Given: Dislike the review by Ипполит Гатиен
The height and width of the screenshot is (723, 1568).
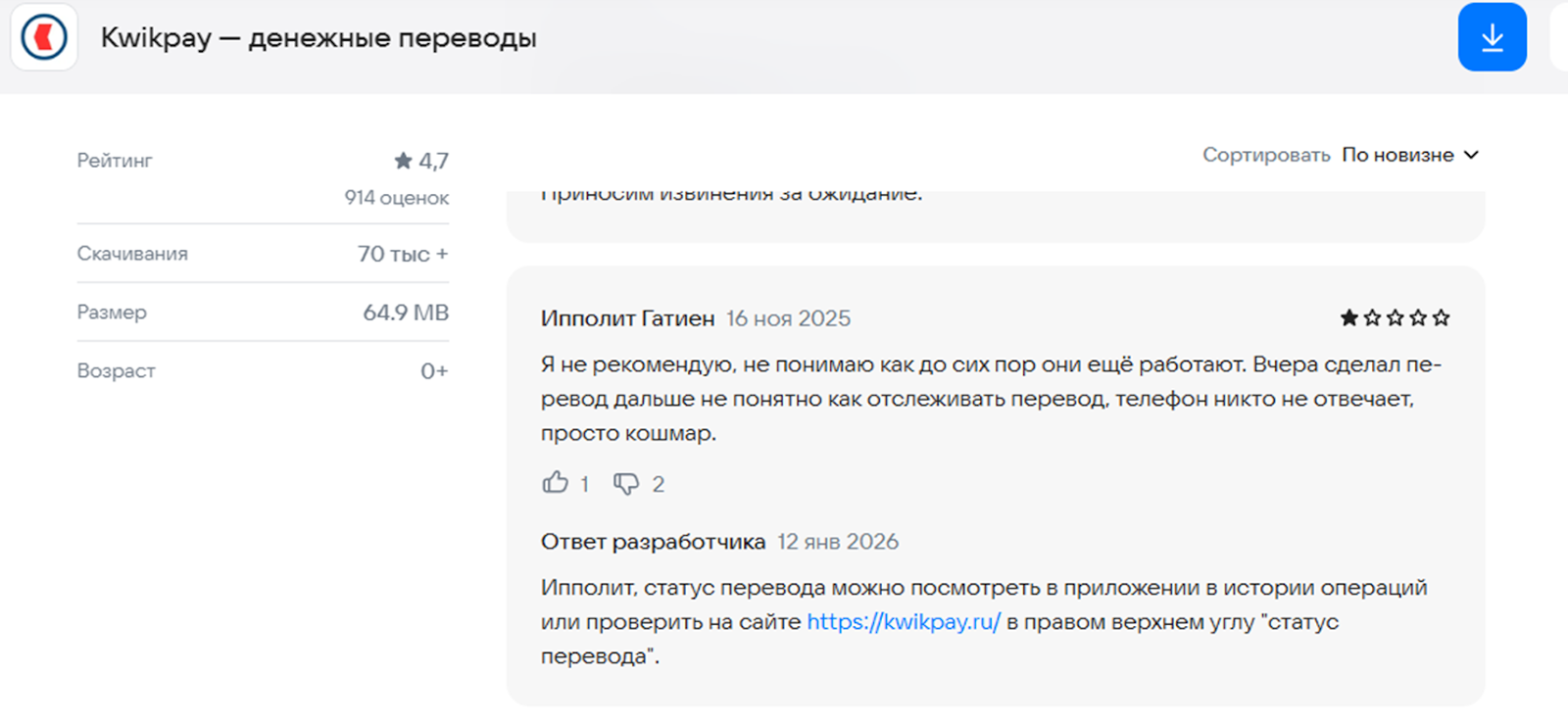Looking at the screenshot, I should [x=626, y=483].
